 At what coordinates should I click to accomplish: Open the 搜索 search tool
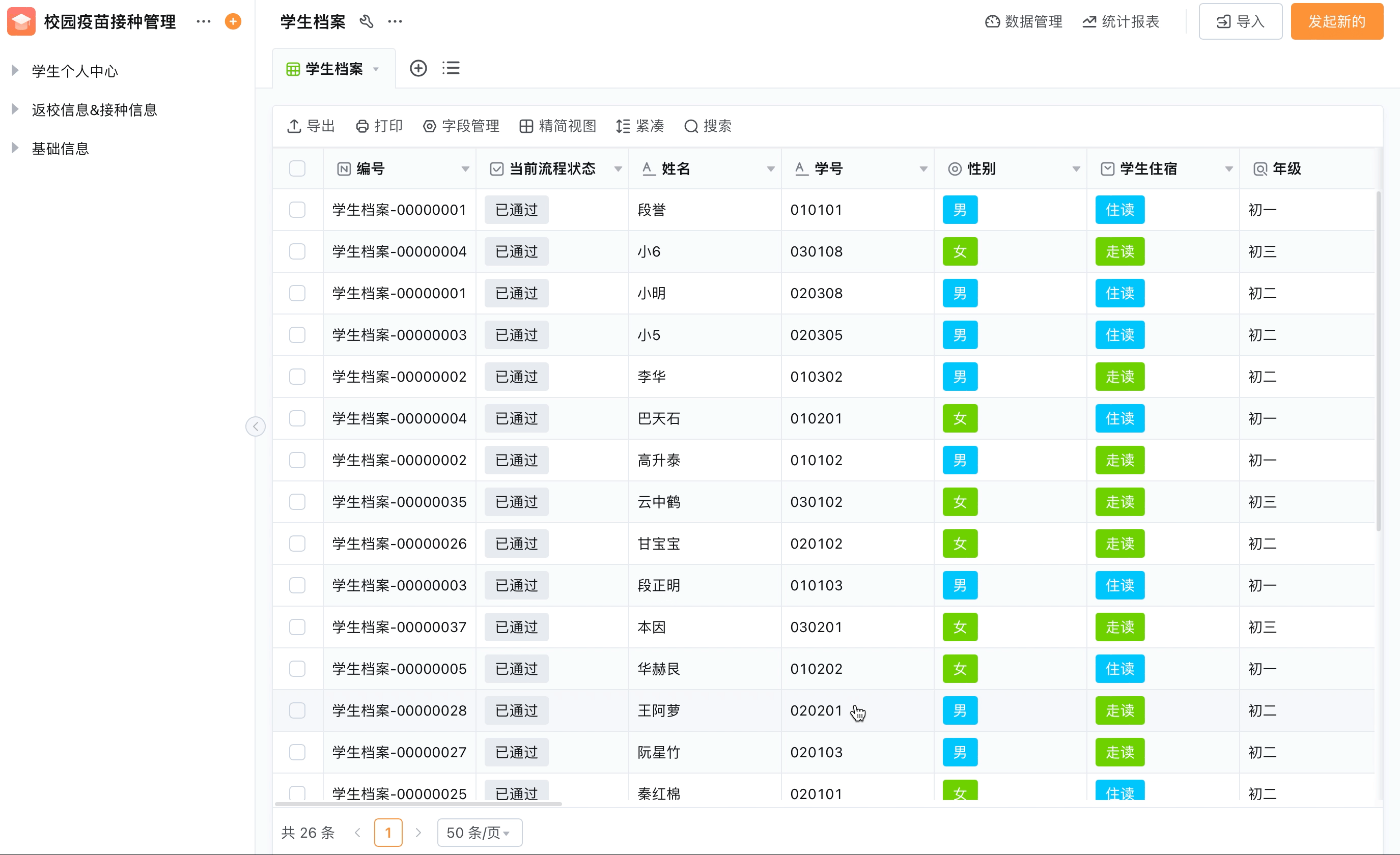(x=708, y=126)
